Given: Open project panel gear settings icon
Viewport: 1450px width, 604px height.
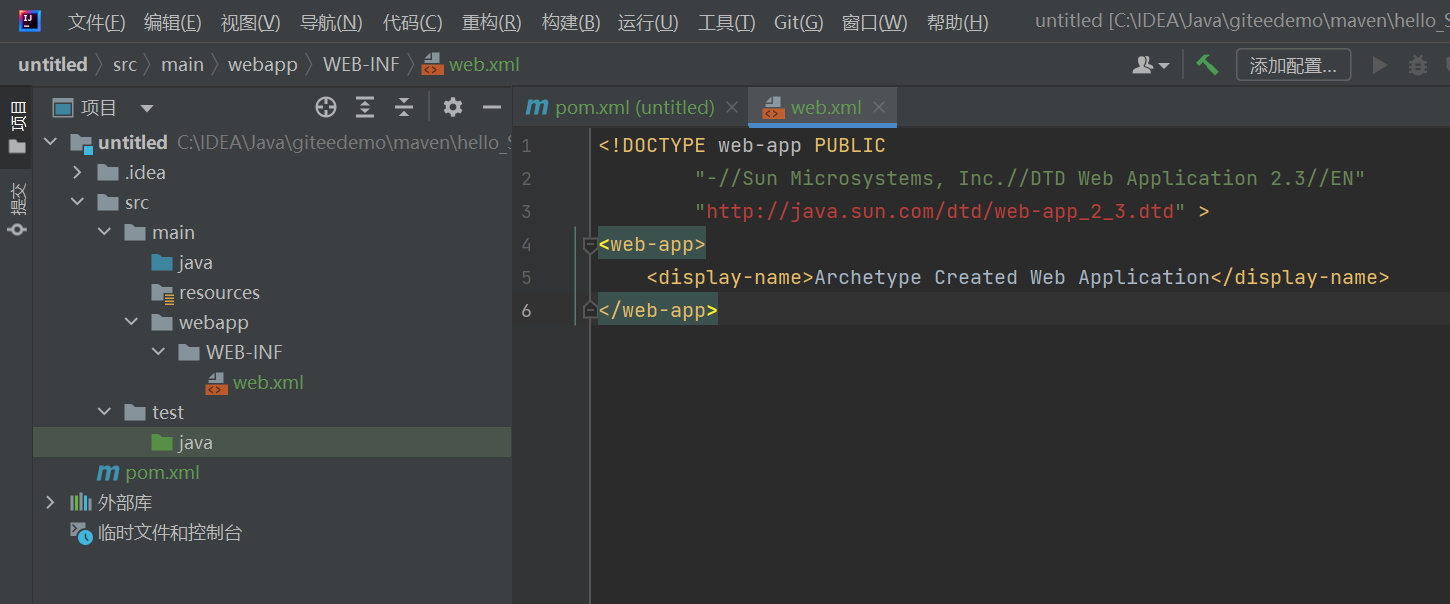Looking at the screenshot, I should pyautogui.click(x=453, y=108).
